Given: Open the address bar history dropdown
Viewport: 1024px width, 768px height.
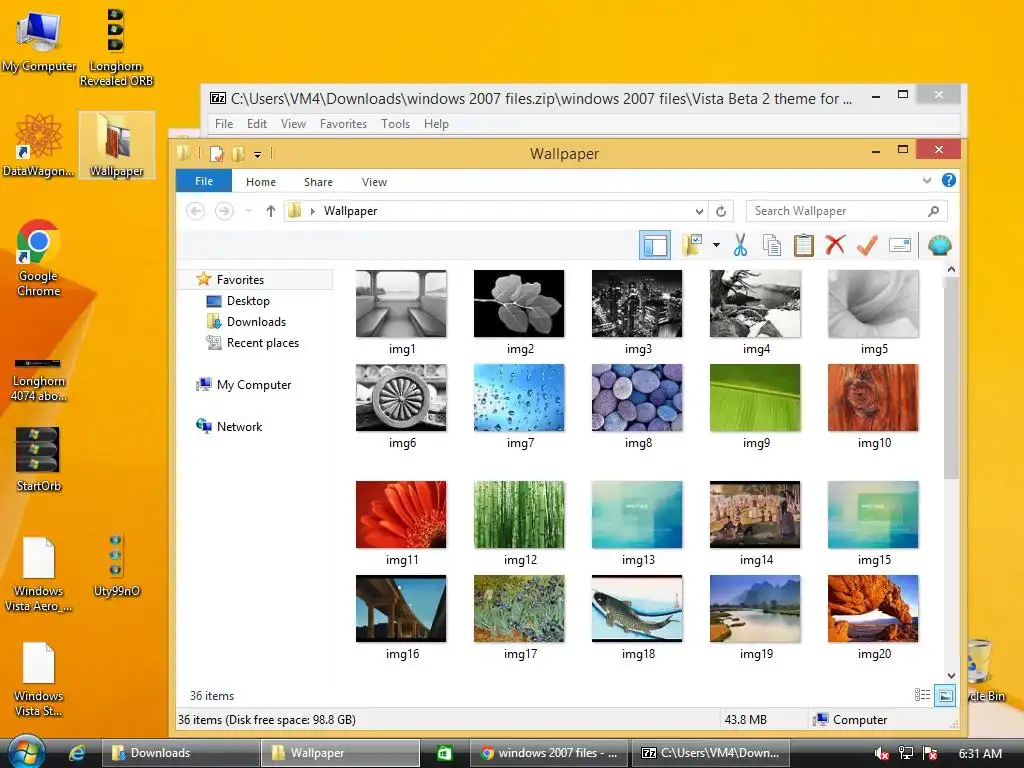Looking at the screenshot, I should (699, 211).
